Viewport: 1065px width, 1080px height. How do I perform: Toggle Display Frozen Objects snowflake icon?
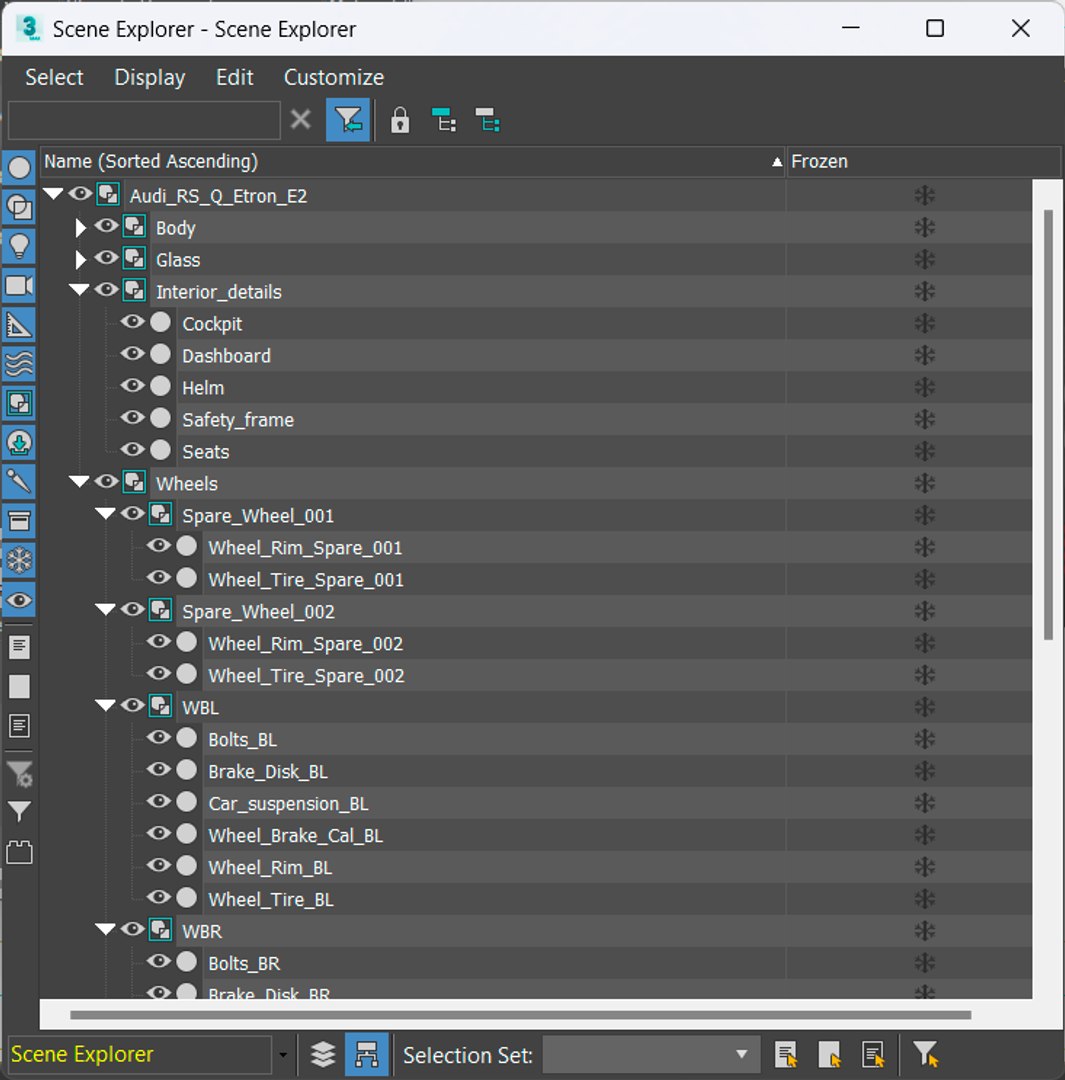(x=19, y=560)
